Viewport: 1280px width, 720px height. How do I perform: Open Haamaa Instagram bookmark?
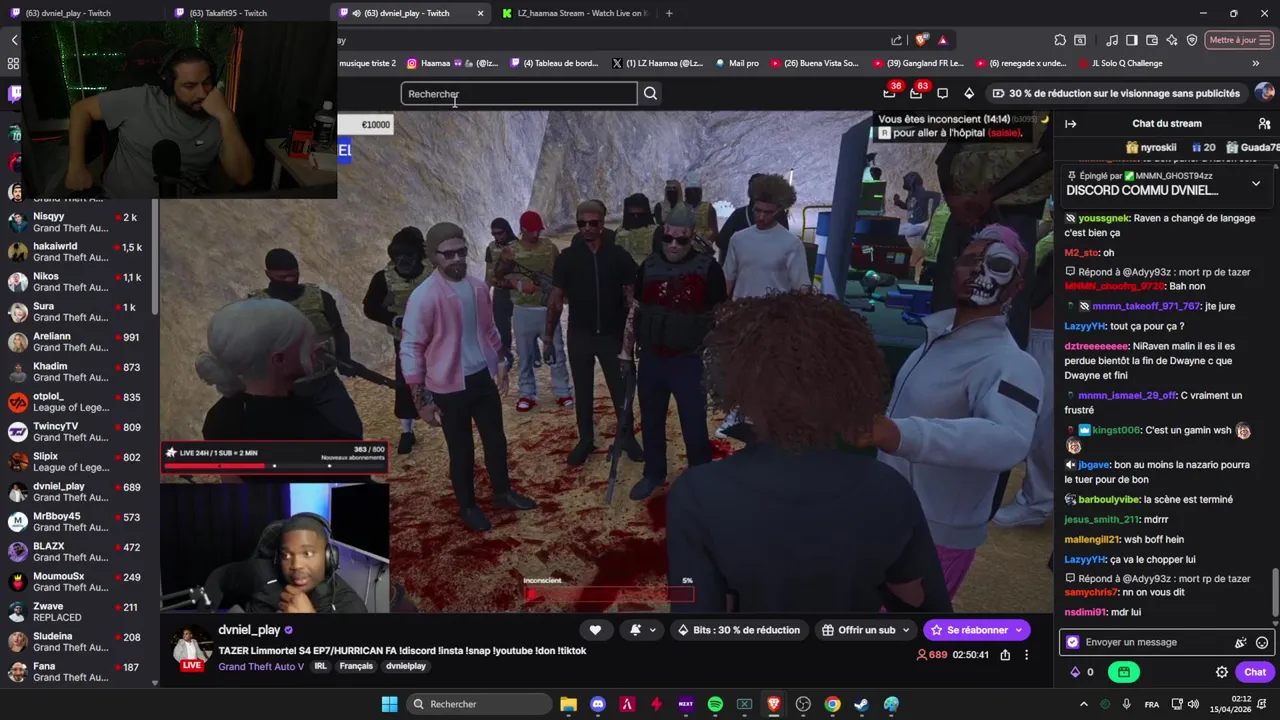(452, 63)
